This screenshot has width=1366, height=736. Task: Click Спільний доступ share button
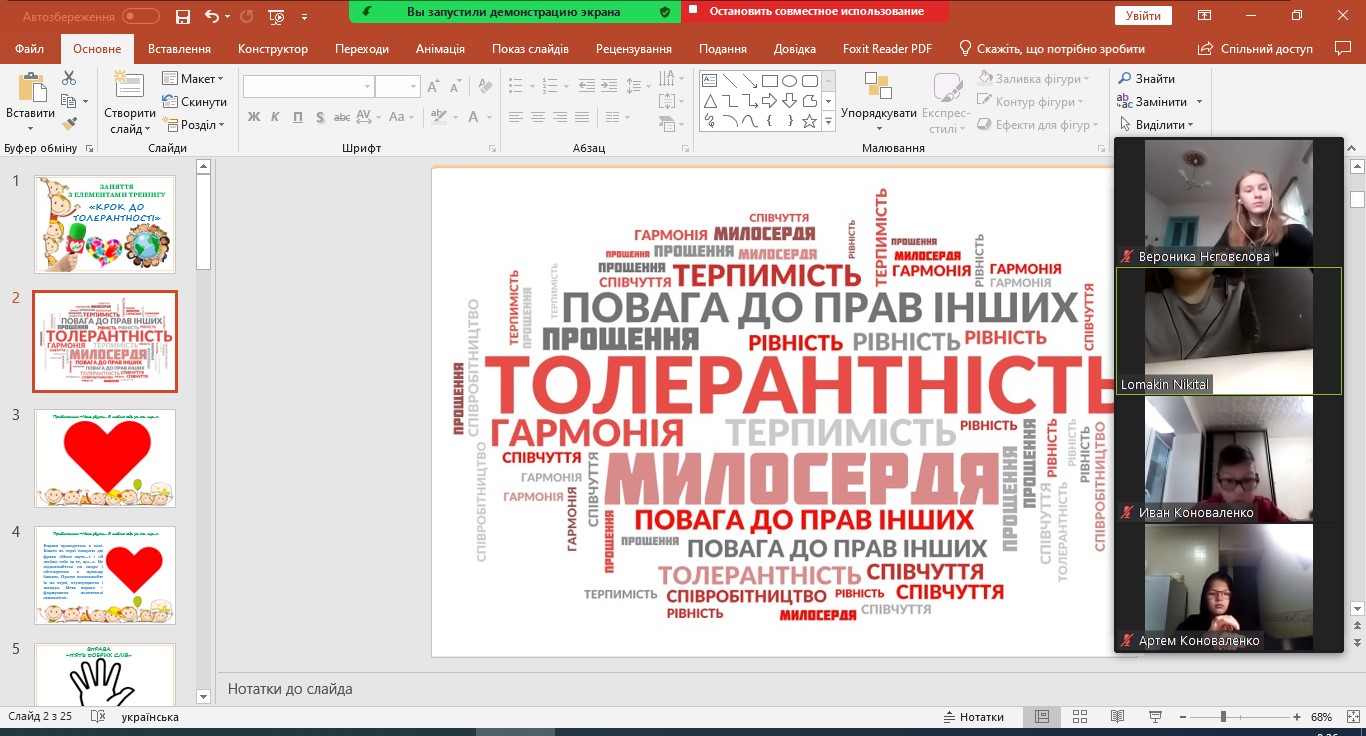[x=1255, y=49]
